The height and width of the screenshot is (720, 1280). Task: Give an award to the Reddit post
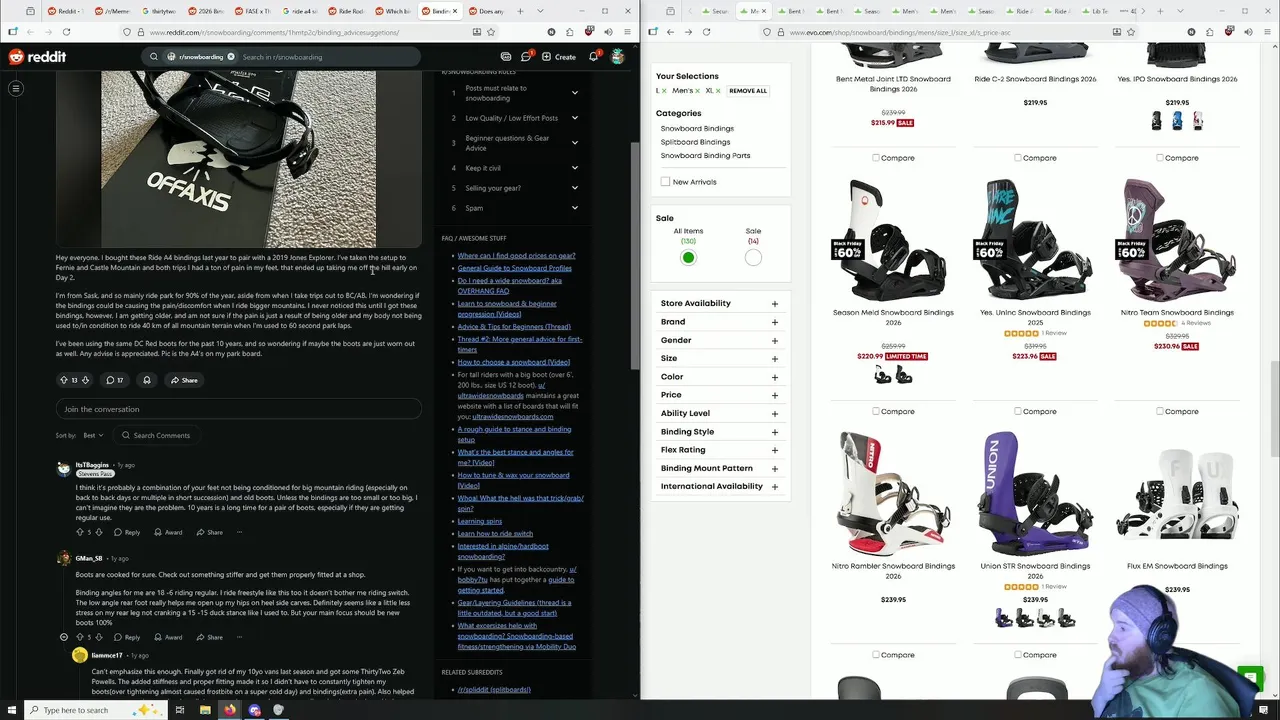point(147,380)
